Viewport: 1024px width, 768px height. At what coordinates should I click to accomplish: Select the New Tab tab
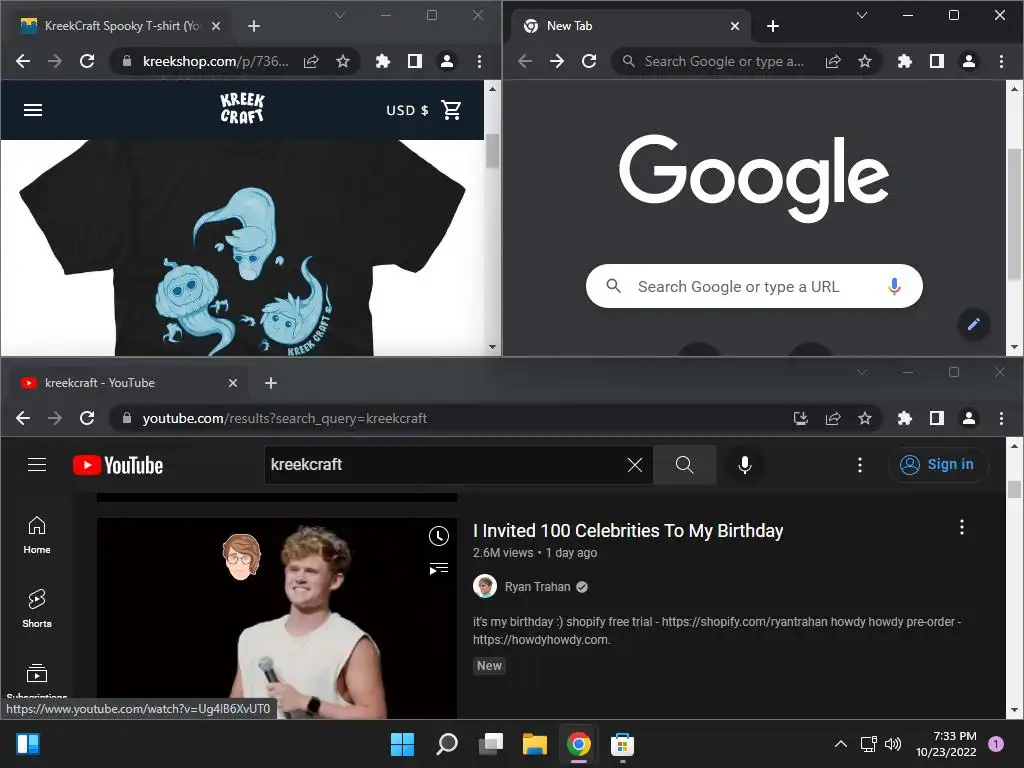630,26
